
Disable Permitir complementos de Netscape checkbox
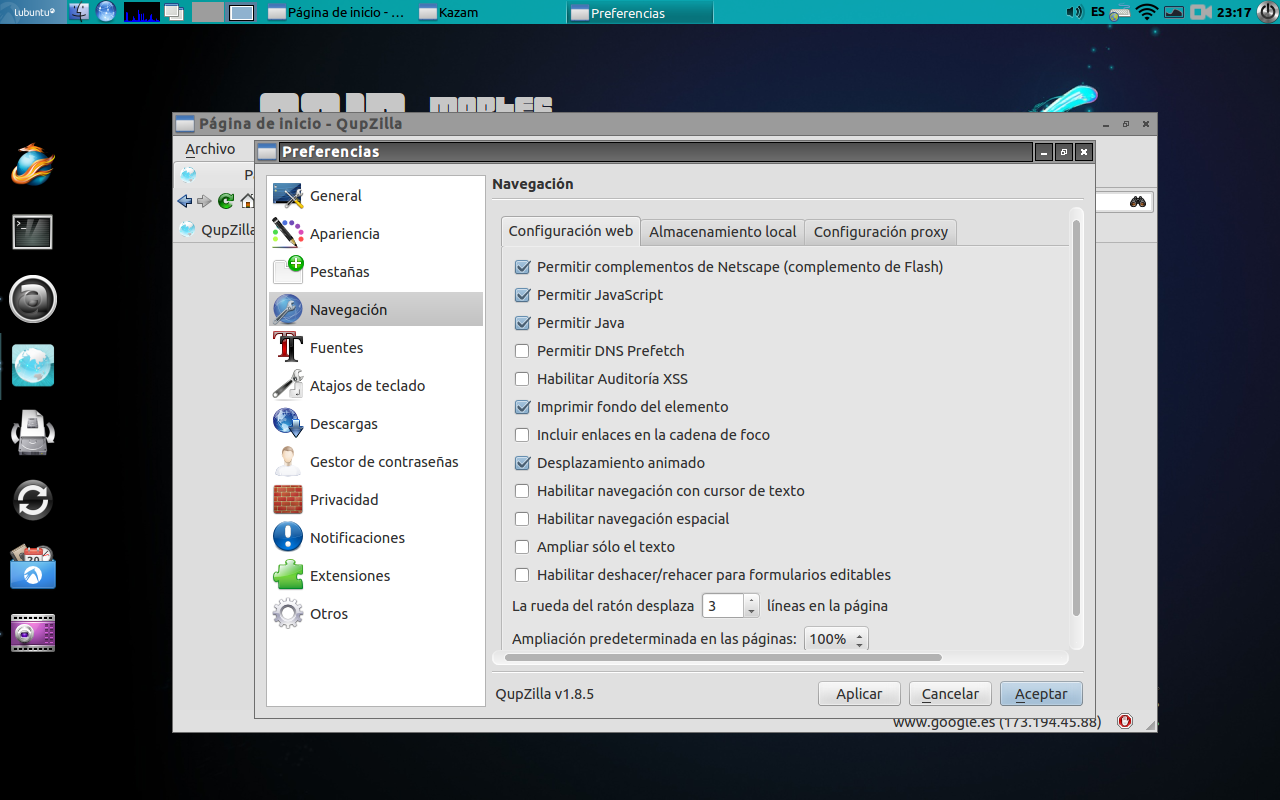pyautogui.click(x=522, y=267)
